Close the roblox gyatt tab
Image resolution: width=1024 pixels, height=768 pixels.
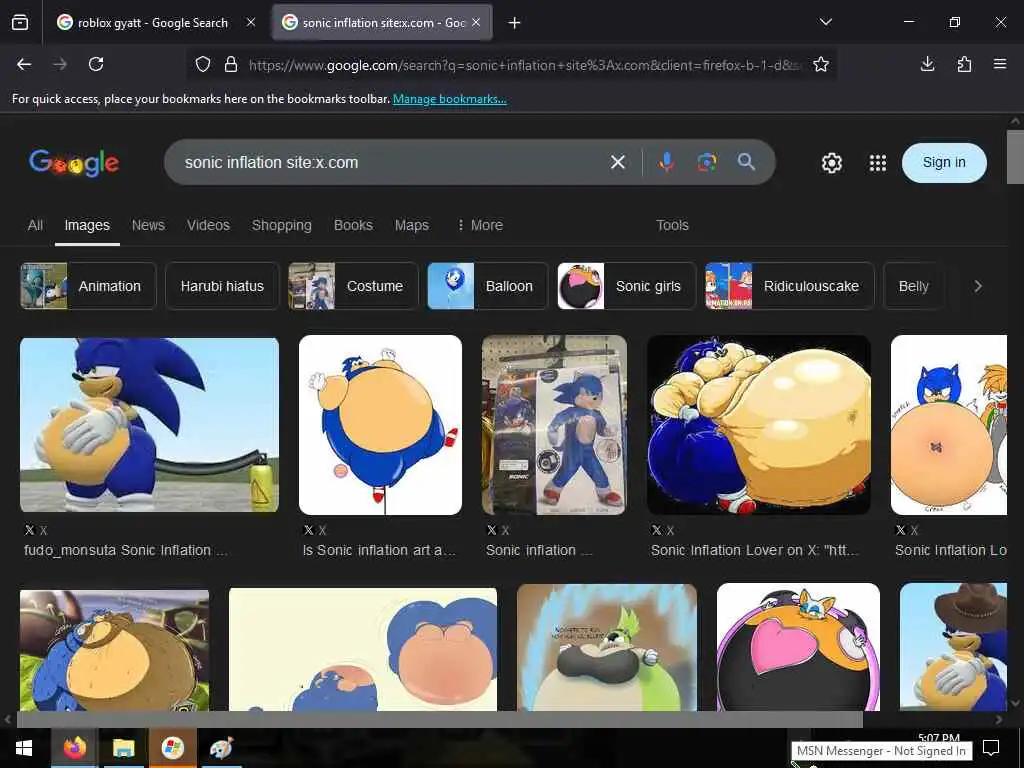251,22
